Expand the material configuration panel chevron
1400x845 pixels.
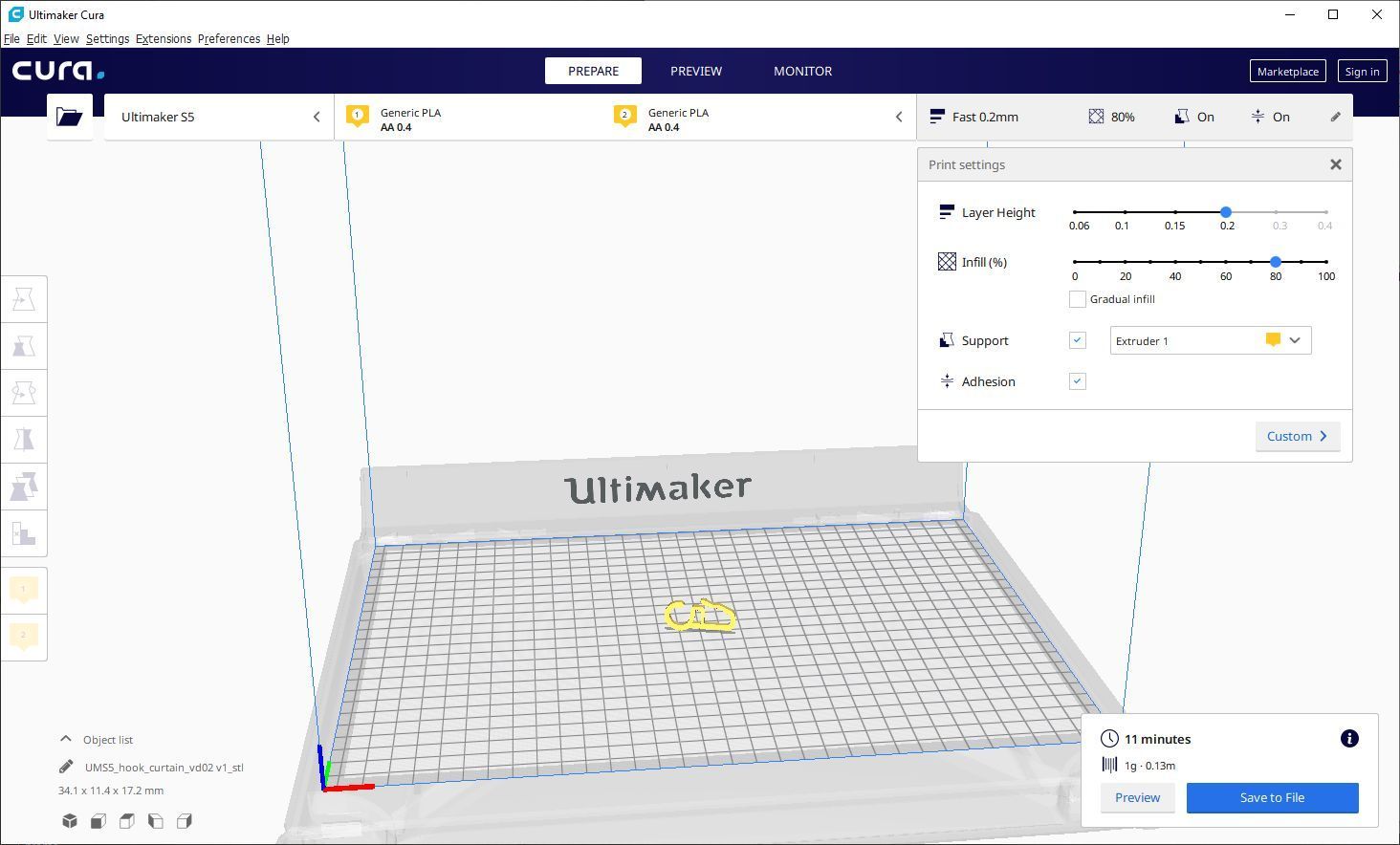[899, 117]
